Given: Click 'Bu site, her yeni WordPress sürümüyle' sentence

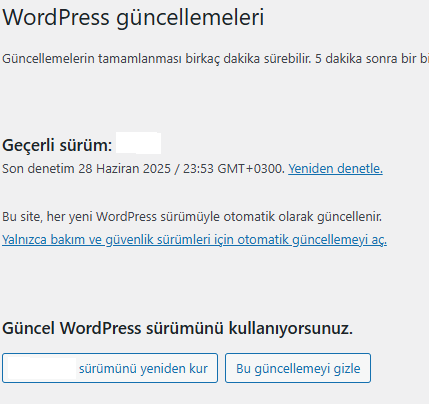Looking at the screenshot, I should pyautogui.click(x=192, y=217).
